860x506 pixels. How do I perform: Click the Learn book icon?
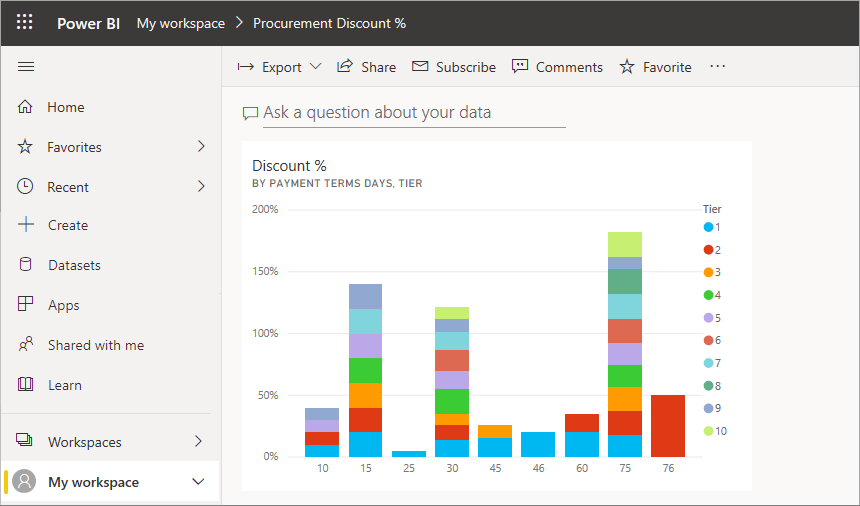click(x=26, y=385)
